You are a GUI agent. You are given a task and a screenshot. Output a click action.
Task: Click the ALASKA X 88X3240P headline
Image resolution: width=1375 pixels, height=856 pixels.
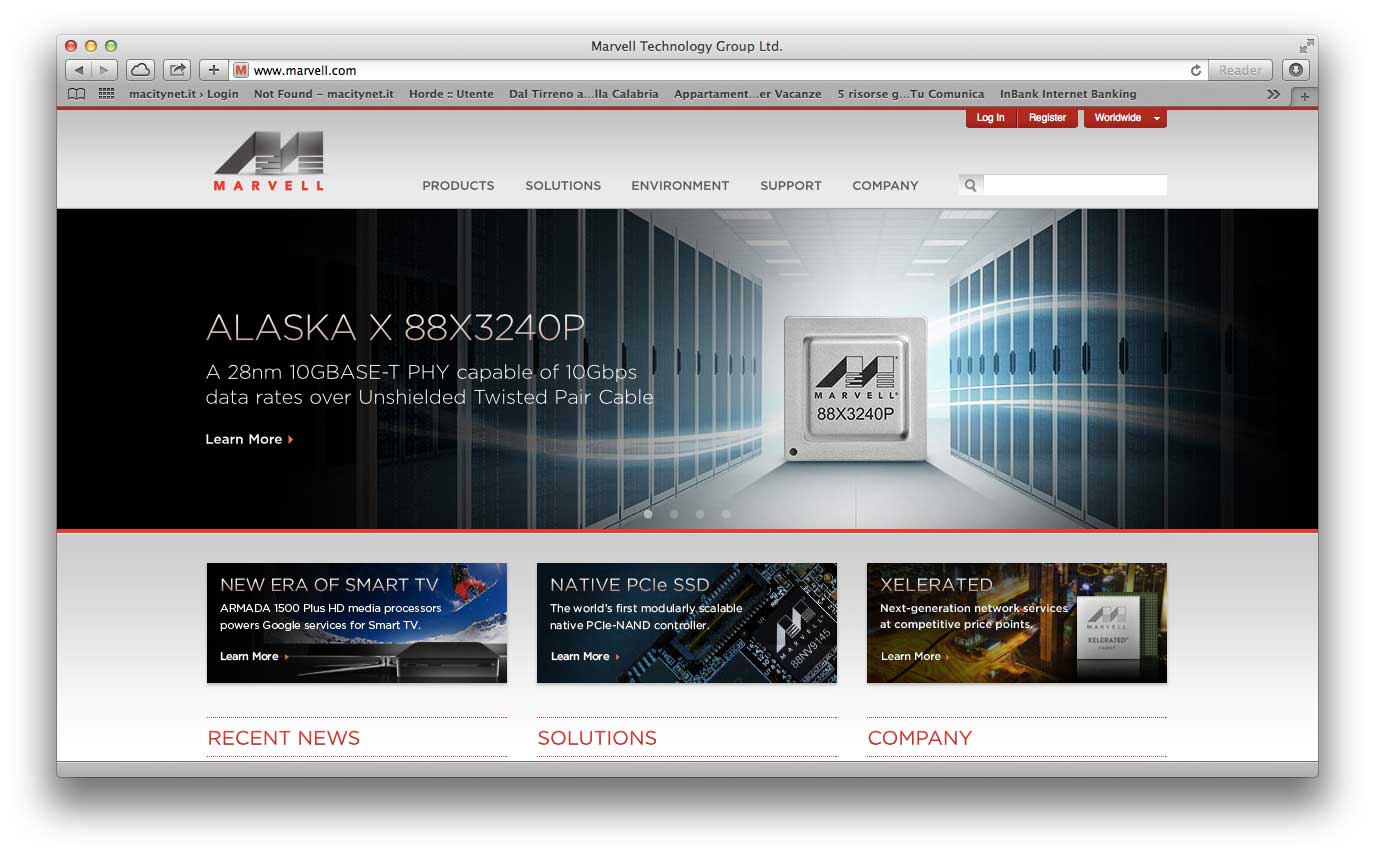click(395, 327)
